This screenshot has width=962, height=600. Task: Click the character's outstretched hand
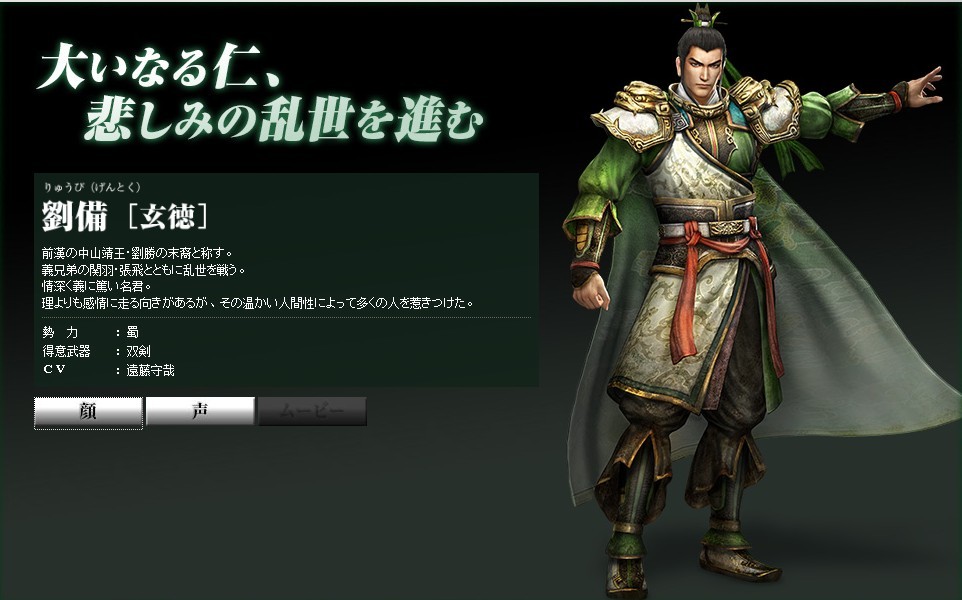[925, 88]
